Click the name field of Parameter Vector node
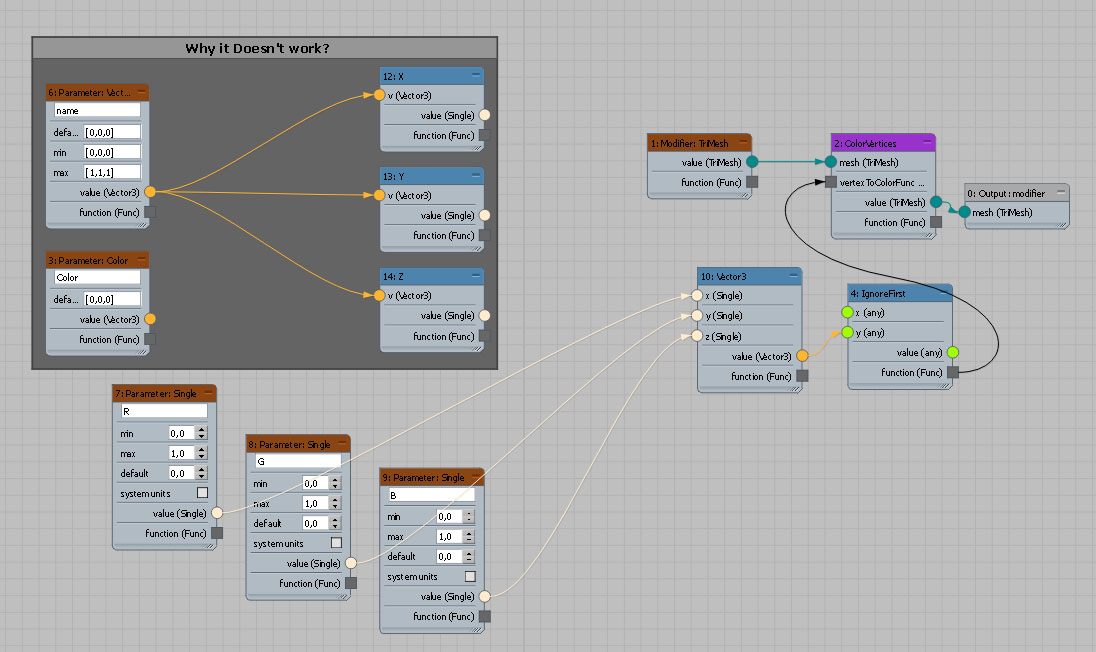 pos(97,110)
